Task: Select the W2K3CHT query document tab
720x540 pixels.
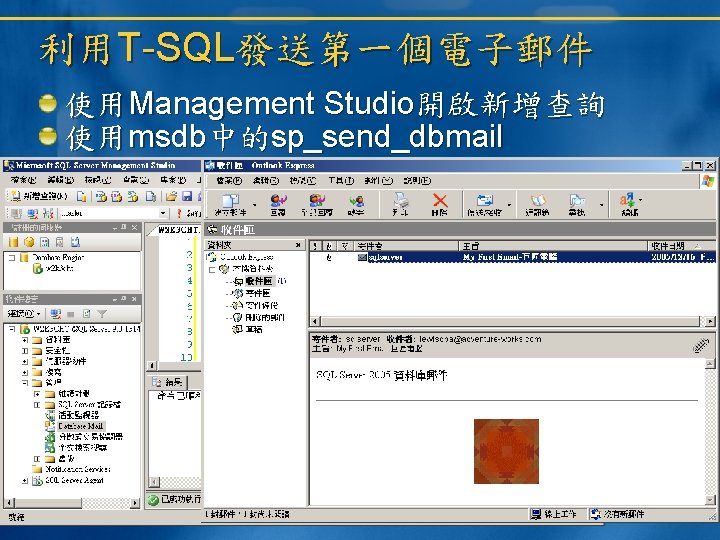Action: pyautogui.click(x=177, y=229)
